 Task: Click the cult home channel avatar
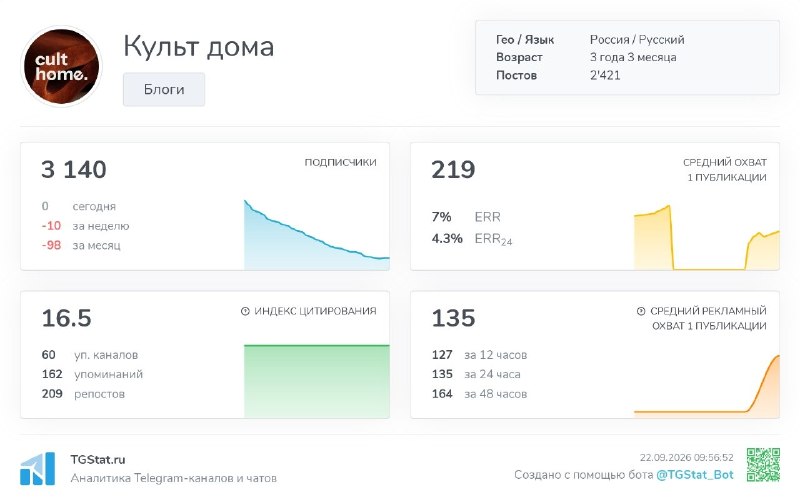(x=61, y=66)
